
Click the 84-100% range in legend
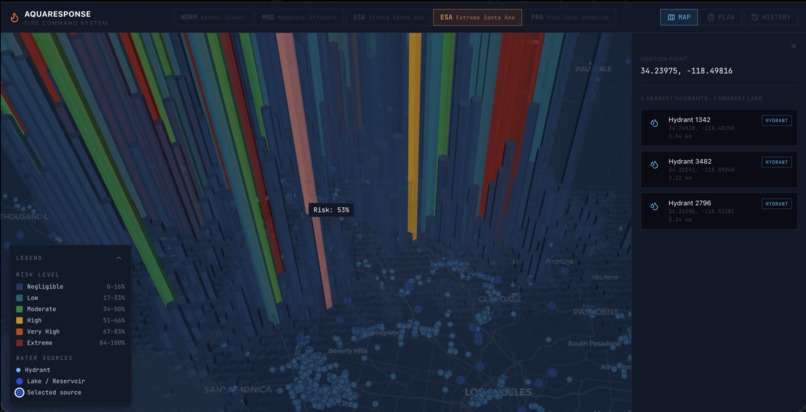(x=112, y=343)
